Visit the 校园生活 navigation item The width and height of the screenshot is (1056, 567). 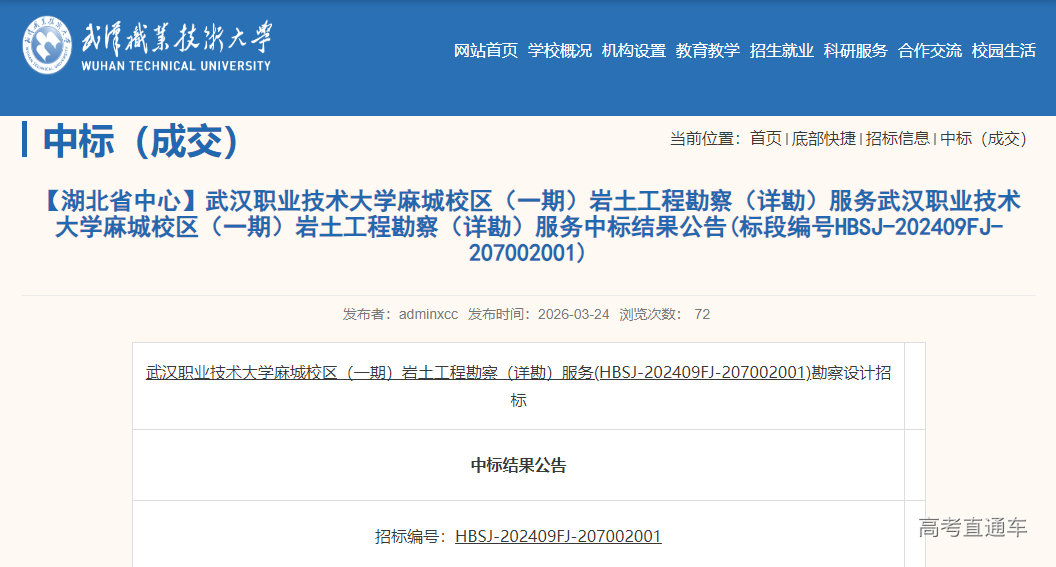[x=1003, y=51]
